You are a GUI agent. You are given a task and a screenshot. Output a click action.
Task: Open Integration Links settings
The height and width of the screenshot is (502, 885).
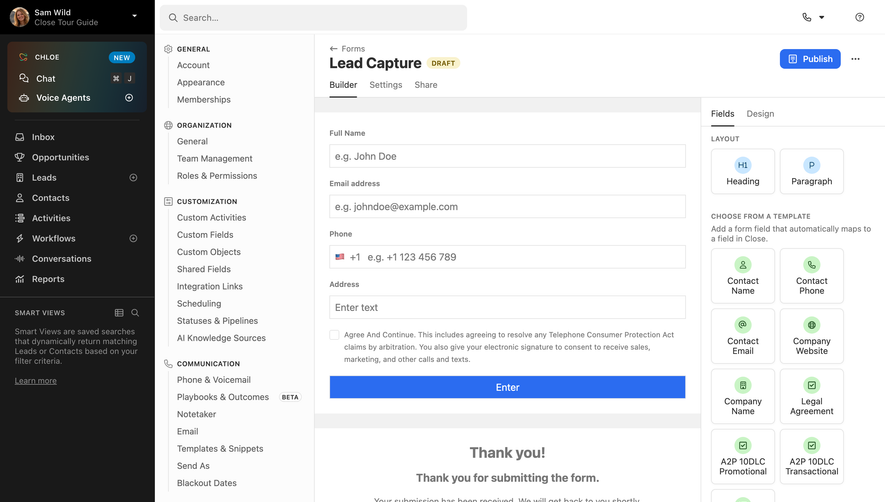(210, 286)
